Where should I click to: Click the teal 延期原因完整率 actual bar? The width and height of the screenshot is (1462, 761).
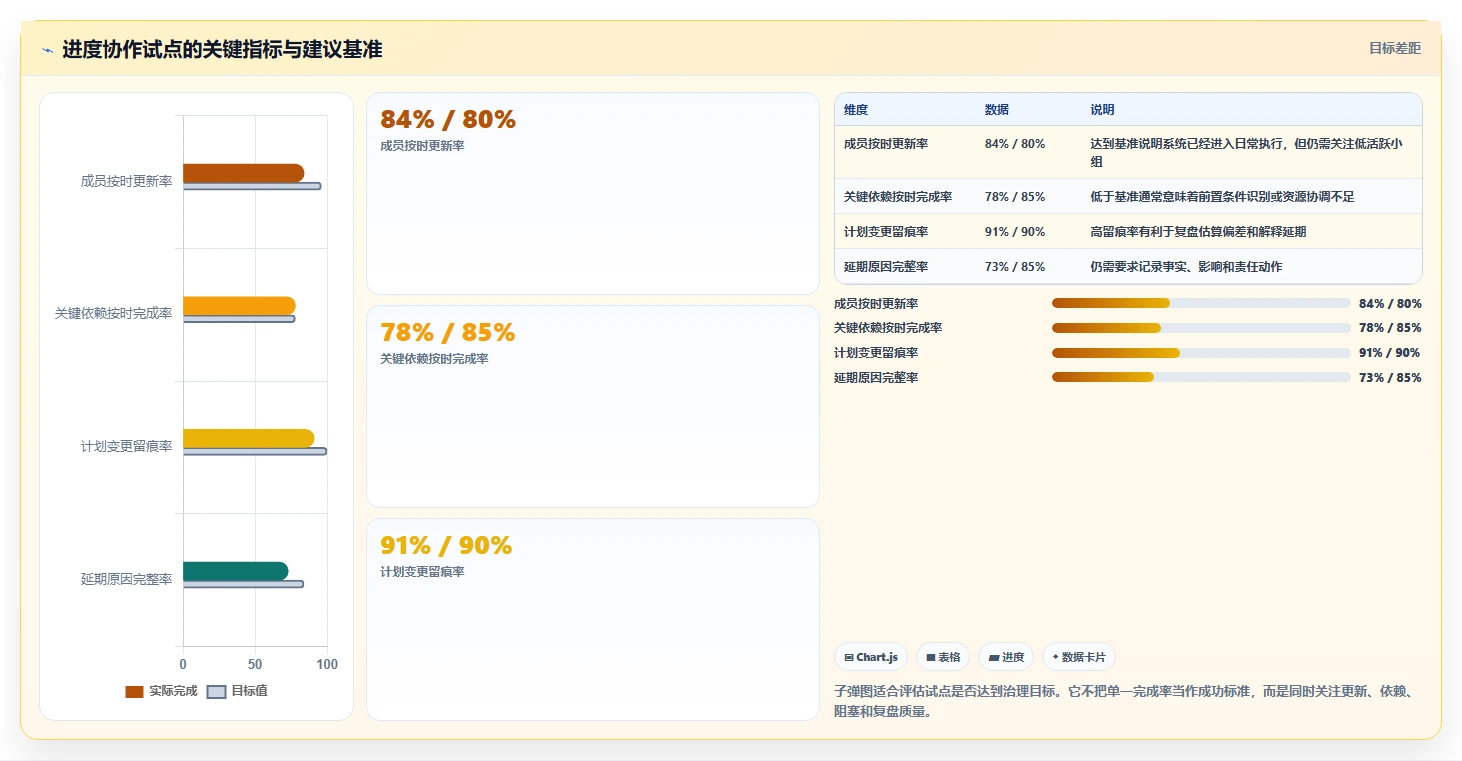[235, 571]
